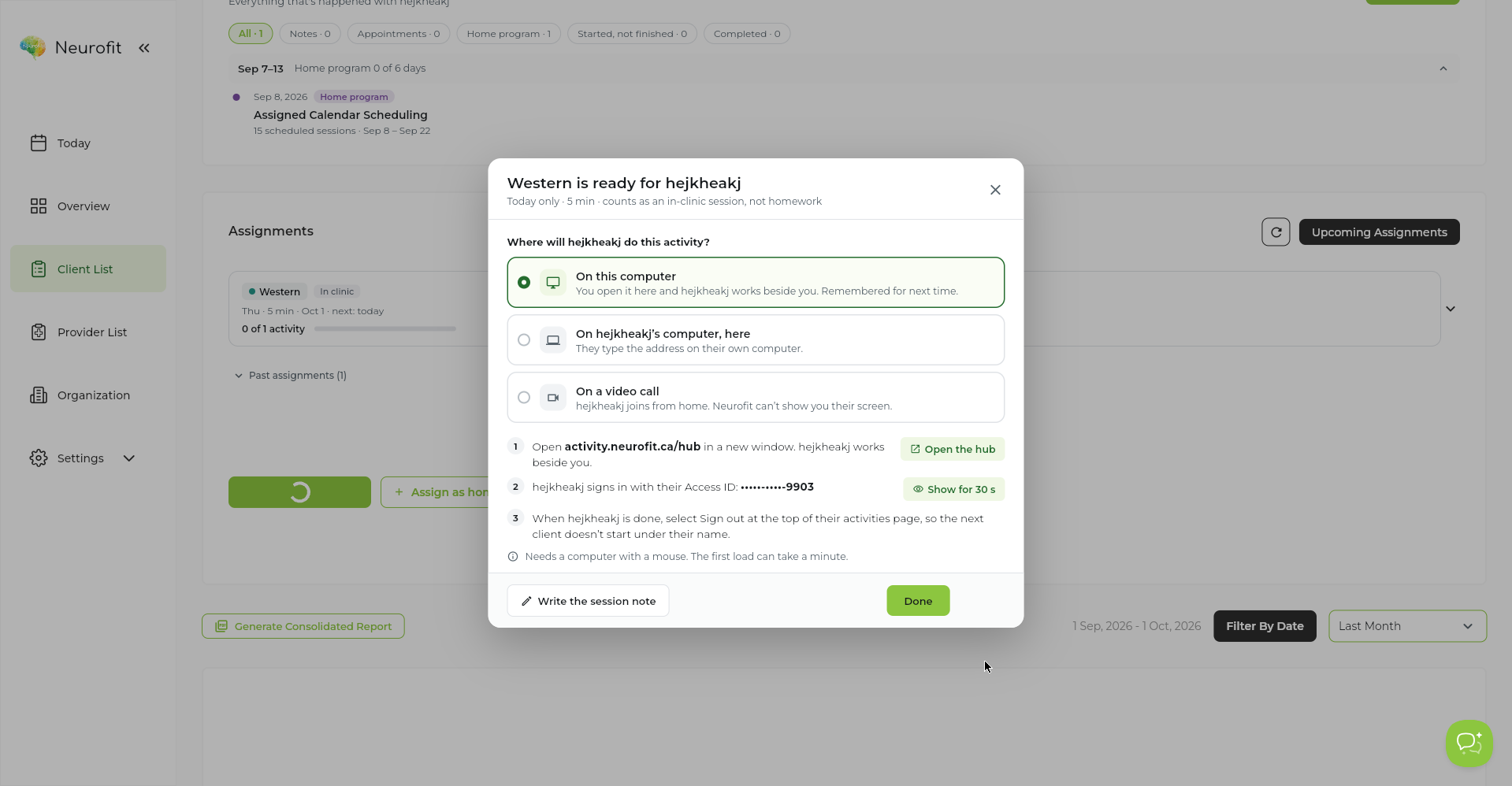Image resolution: width=1512 pixels, height=786 pixels.
Task: Click the Overview grid icon
Action: 39,206
